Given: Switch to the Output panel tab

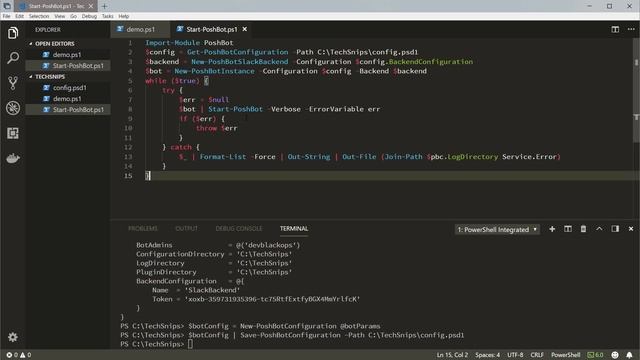Looking at the screenshot, I should (187, 229).
